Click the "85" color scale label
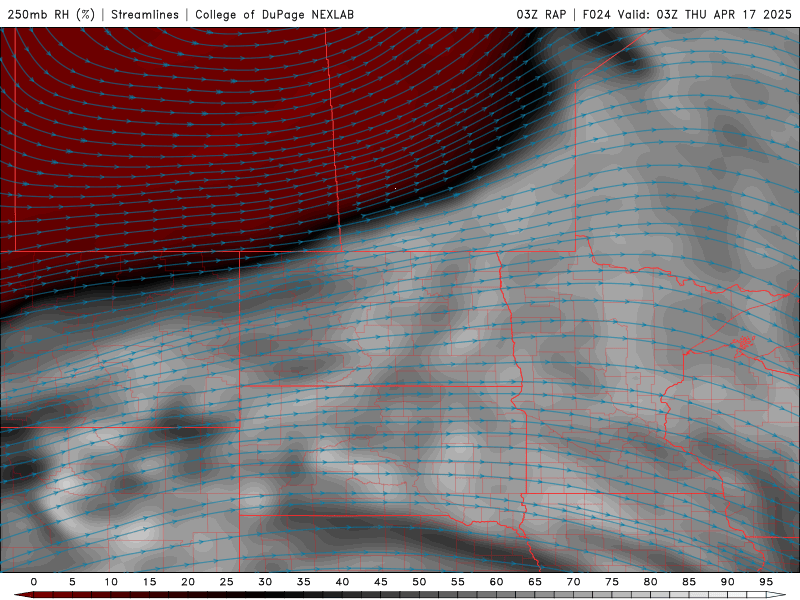Screen dimensions: 800x600 click(x=689, y=582)
